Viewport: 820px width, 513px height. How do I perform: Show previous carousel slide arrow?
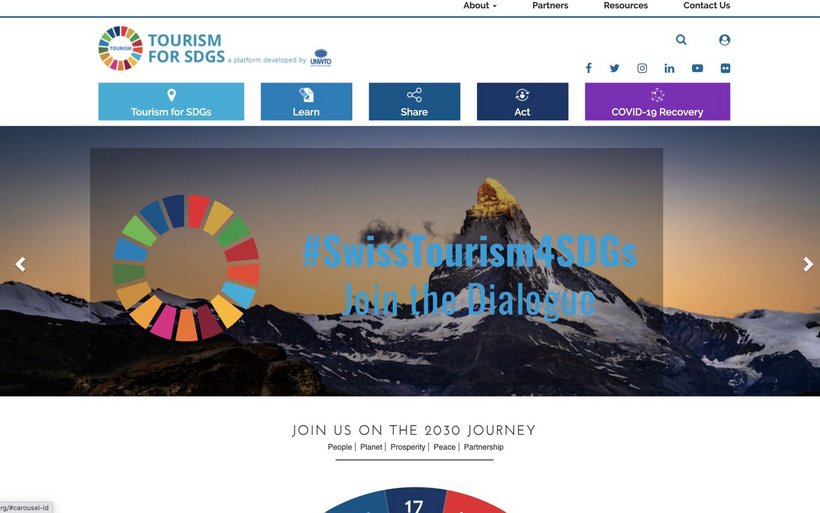20,264
